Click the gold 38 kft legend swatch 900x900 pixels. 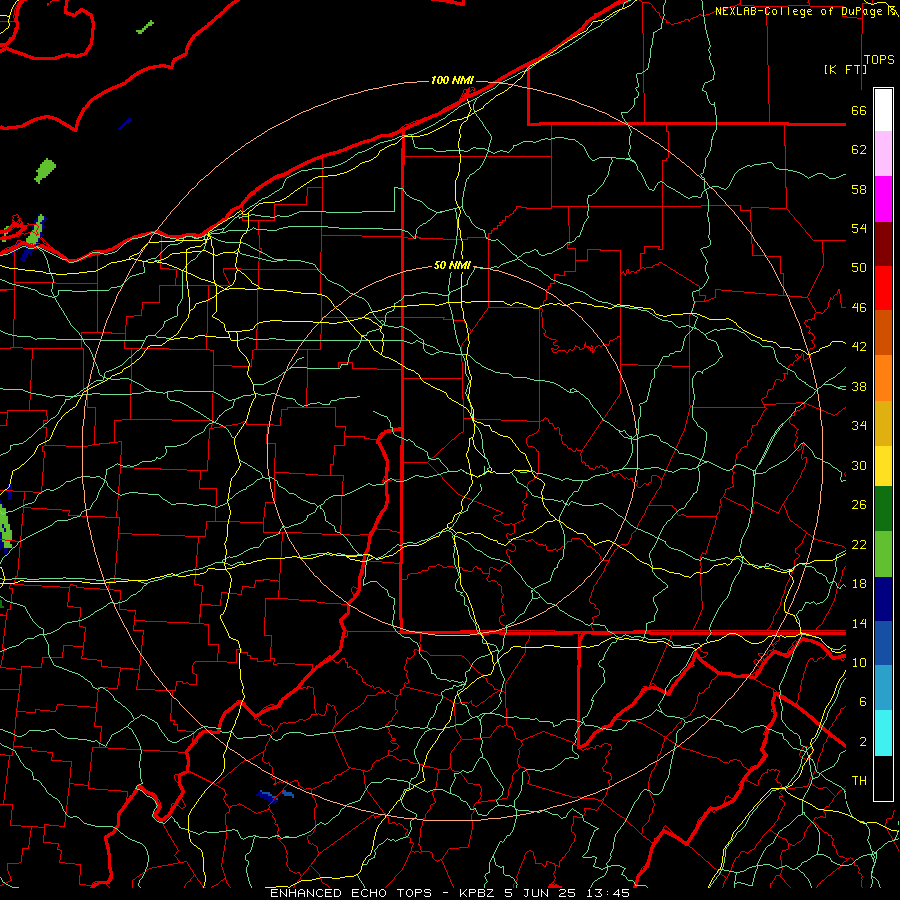tap(883, 423)
